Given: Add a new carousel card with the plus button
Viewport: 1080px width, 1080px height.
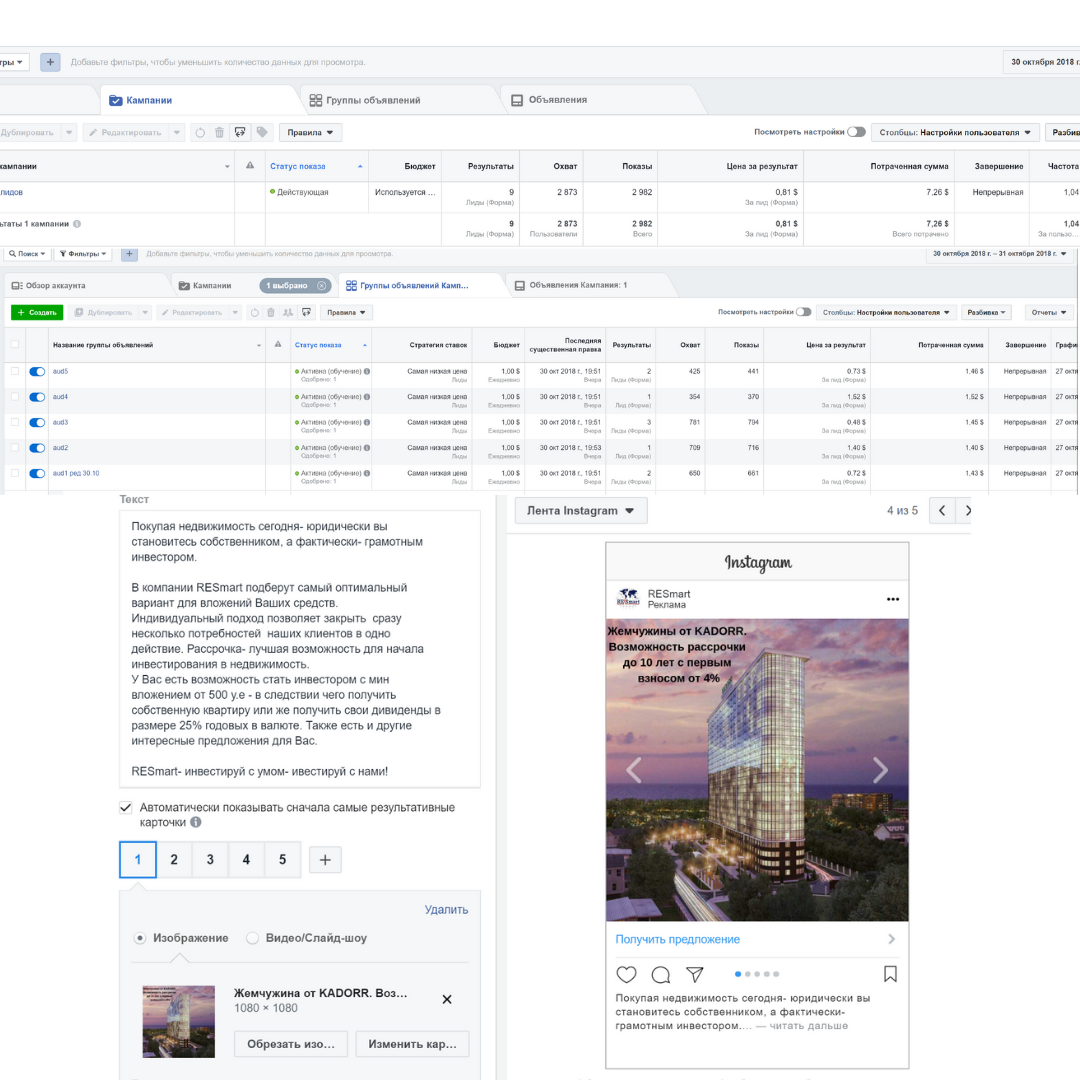Looking at the screenshot, I should [x=325, y=860].
